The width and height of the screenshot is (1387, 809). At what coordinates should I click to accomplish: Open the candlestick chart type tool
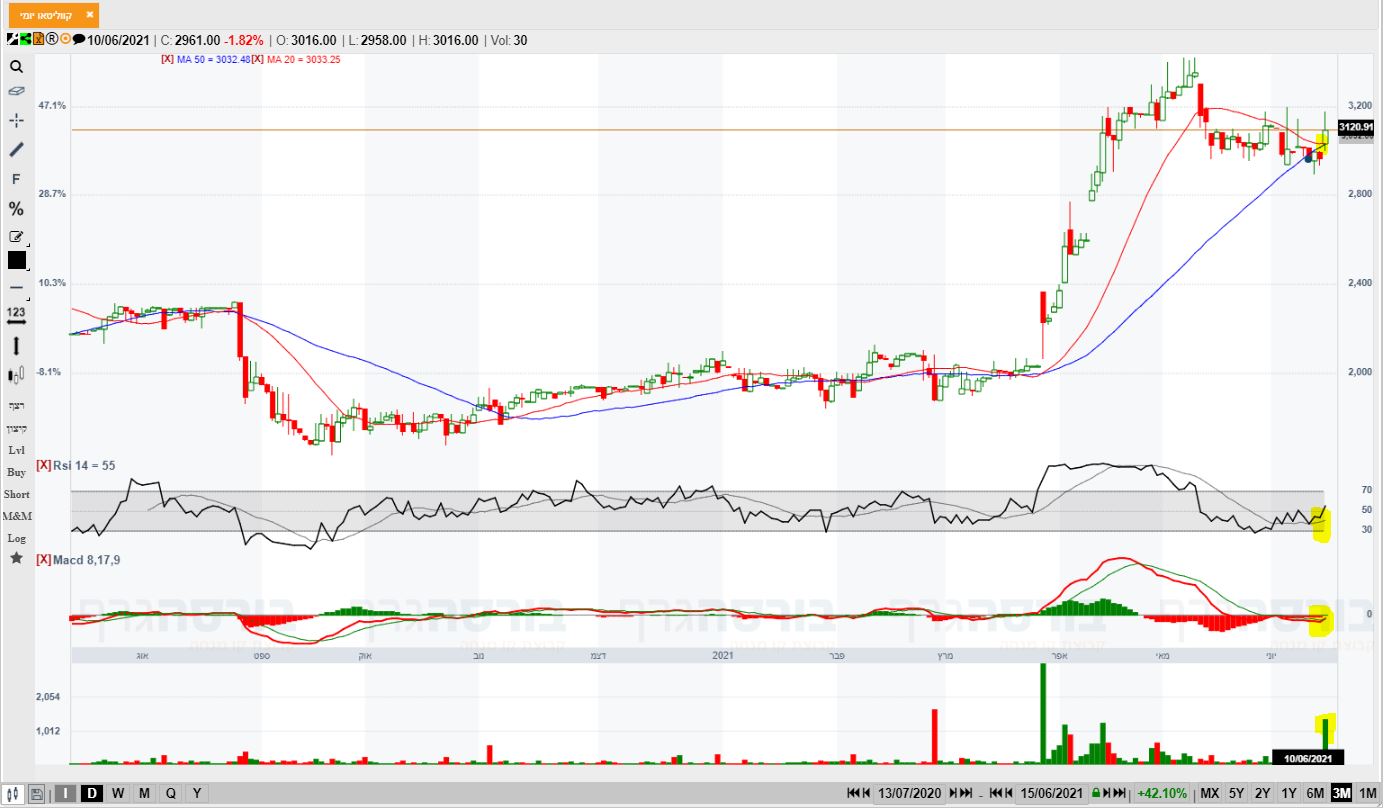[x=16, y=376]
